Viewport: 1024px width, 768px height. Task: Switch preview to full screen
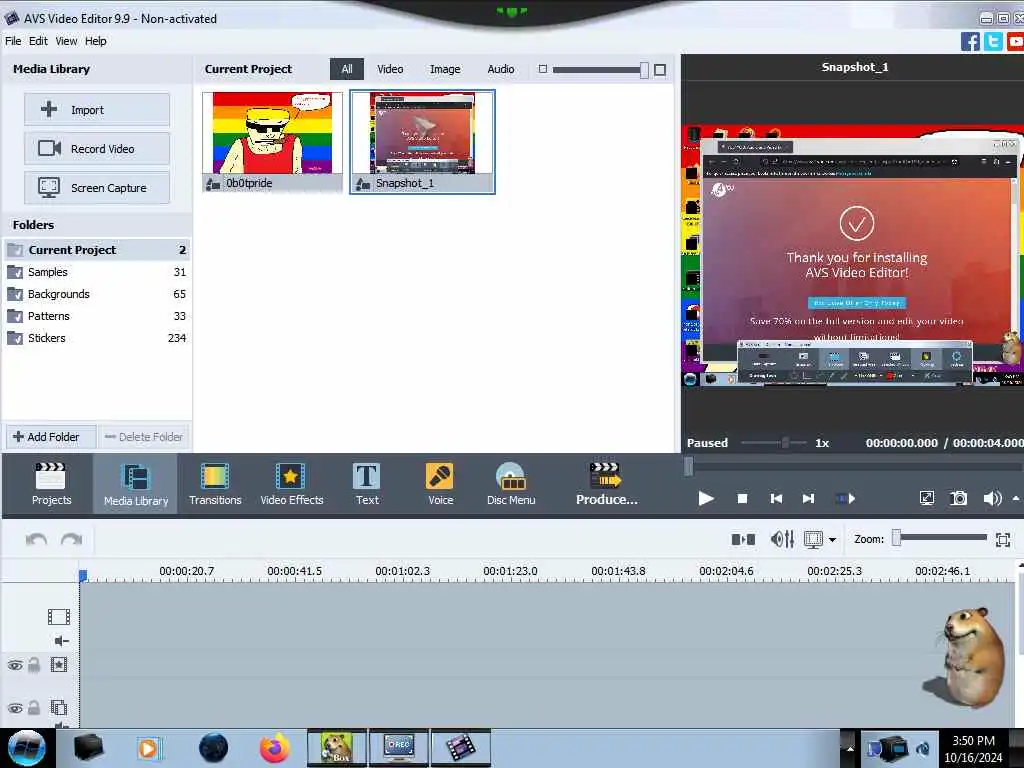pyautogui.click(x=927, y=499)
